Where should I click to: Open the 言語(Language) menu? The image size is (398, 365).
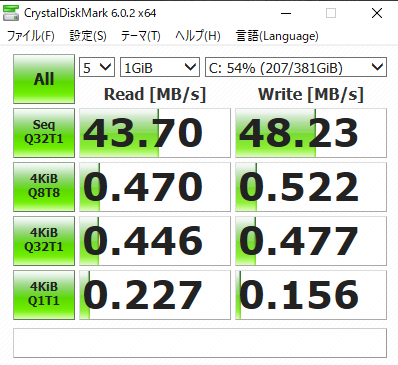point(277,36)
